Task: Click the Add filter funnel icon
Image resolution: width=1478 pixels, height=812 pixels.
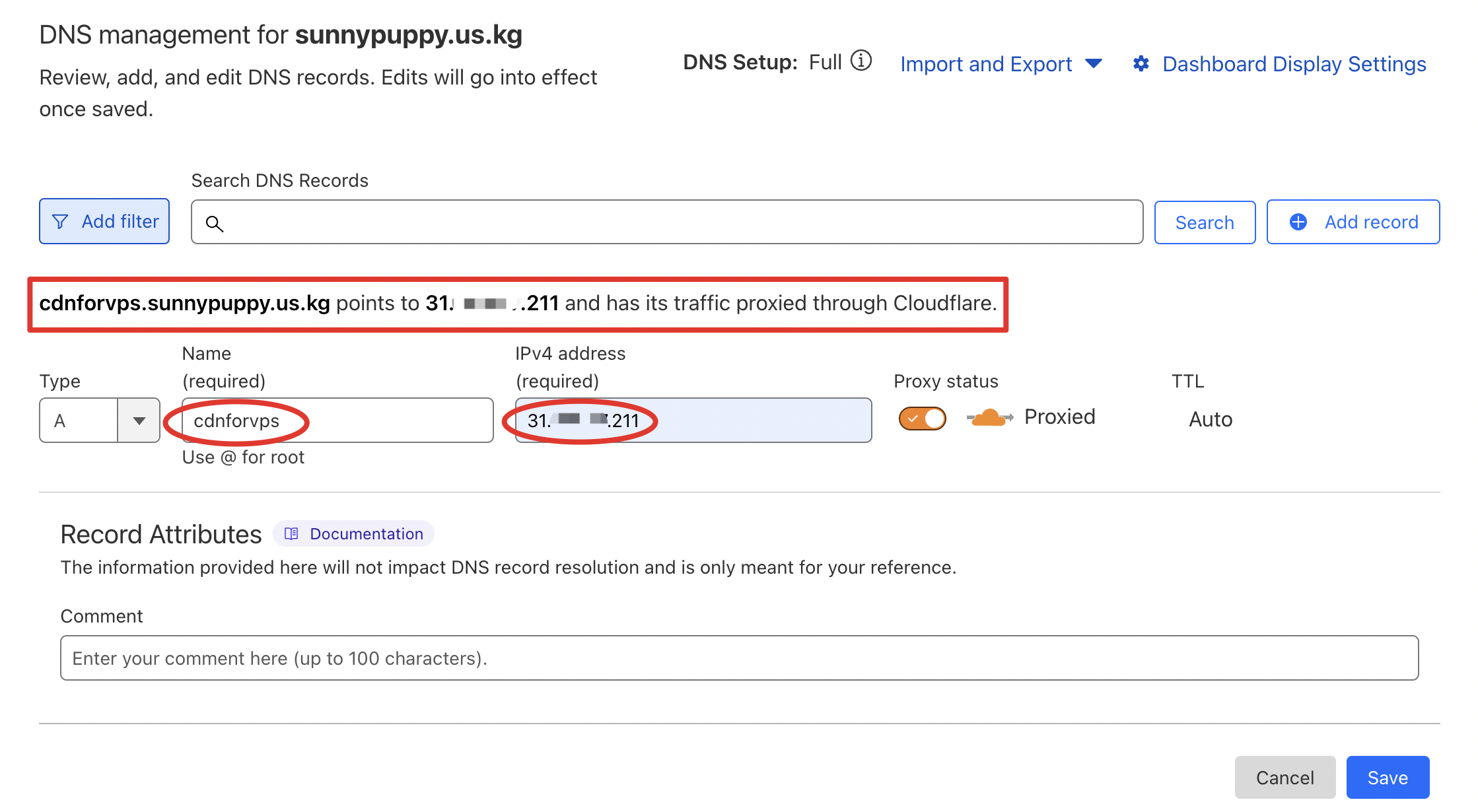Action: click(x=60, y=221)
